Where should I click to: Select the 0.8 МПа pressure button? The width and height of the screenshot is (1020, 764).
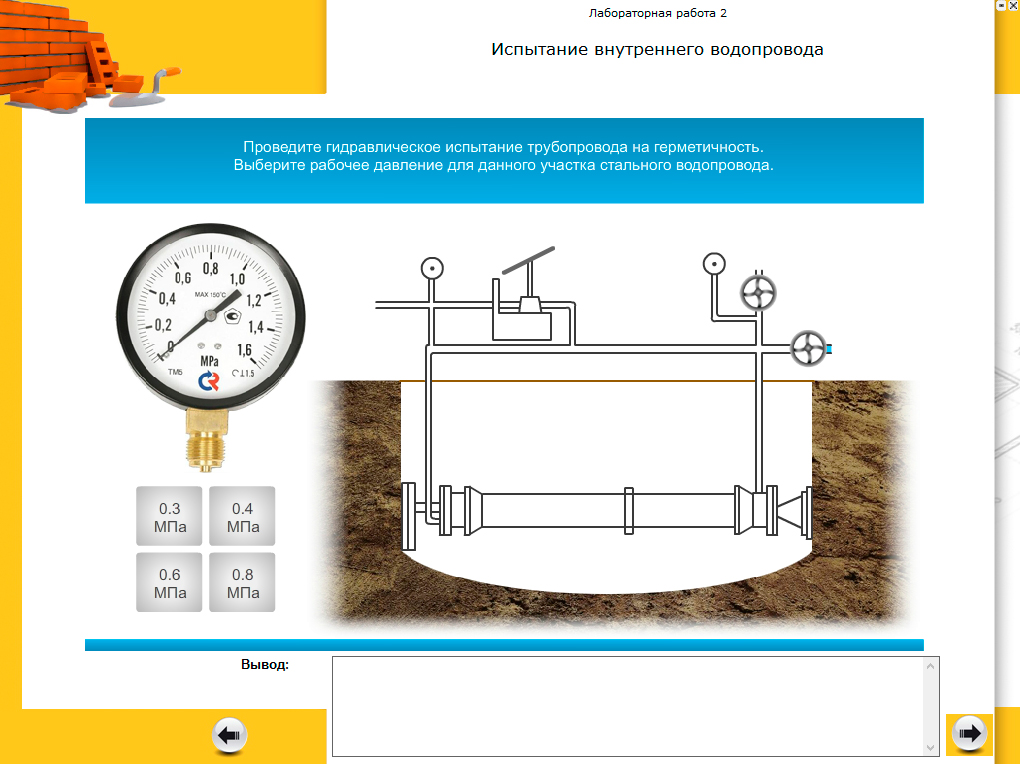(242, 583)
